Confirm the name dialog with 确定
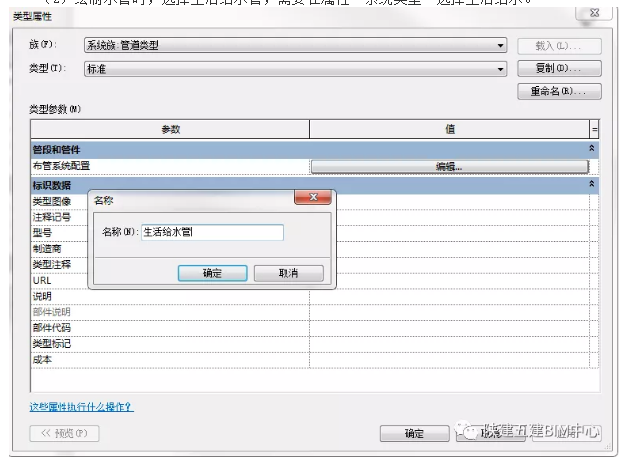Image resolution: width=624 pixels, height=461 pixels. [212, 273]
